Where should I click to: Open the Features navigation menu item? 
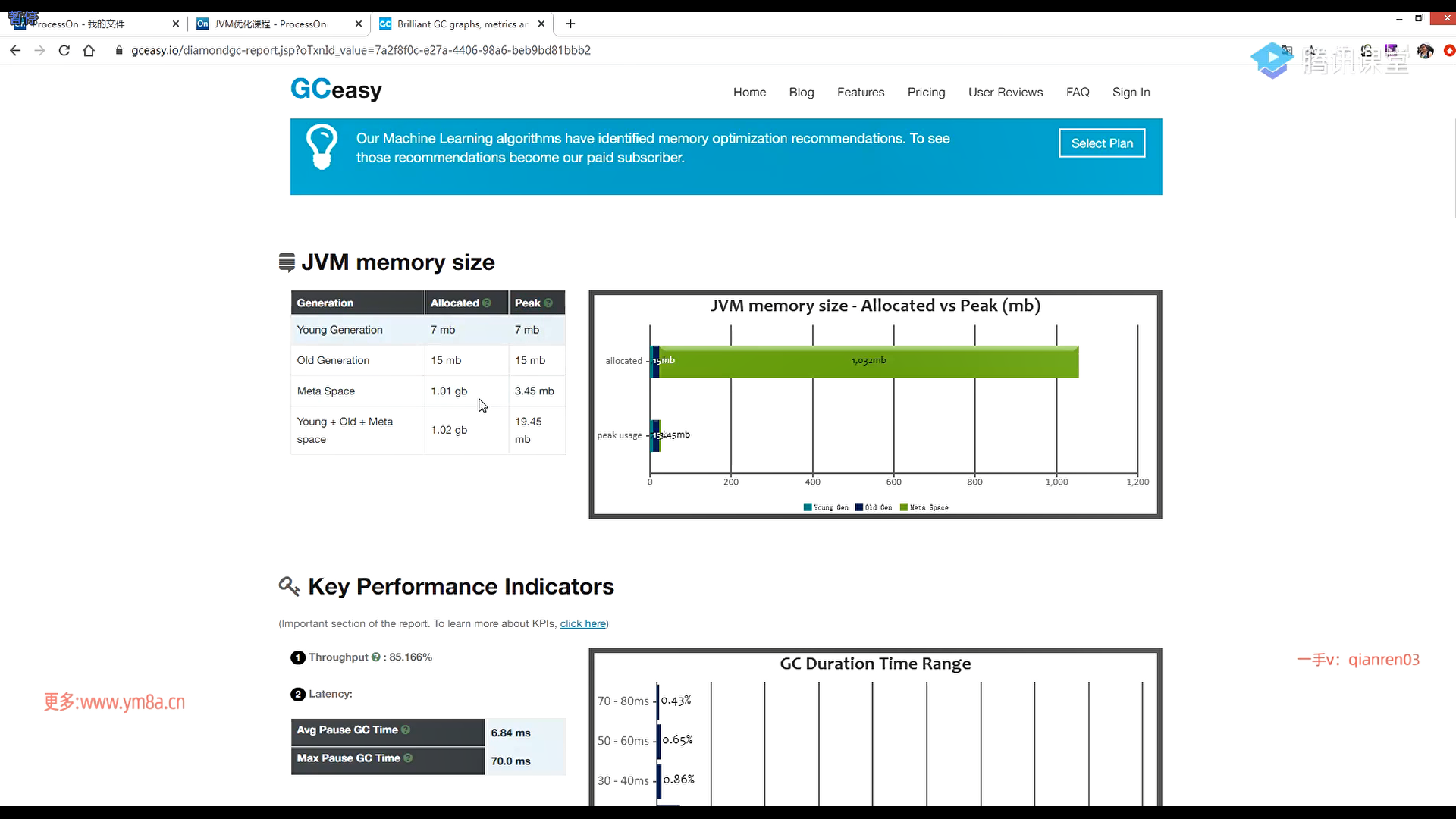[x=860, y=92]
